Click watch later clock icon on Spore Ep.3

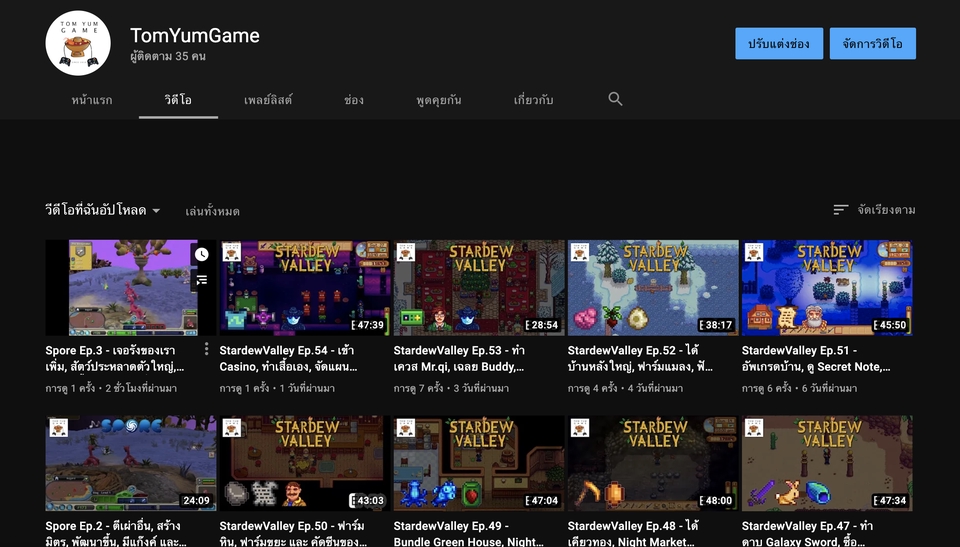202,254
